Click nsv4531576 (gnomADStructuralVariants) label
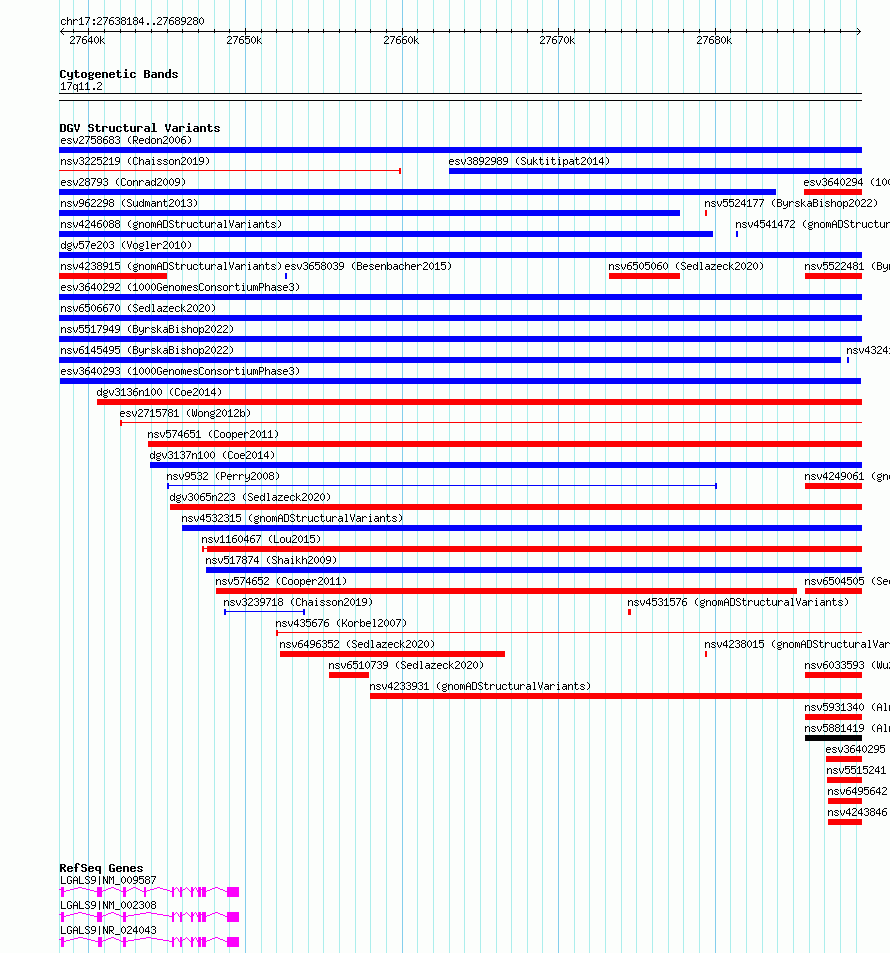Image resolution: width=890 pixels, height=953 pixels. click(738, 602)
